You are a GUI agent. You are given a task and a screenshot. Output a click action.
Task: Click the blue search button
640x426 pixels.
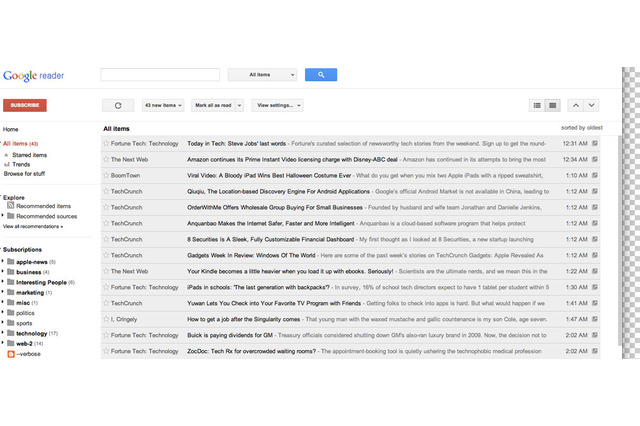coord(321,75)
